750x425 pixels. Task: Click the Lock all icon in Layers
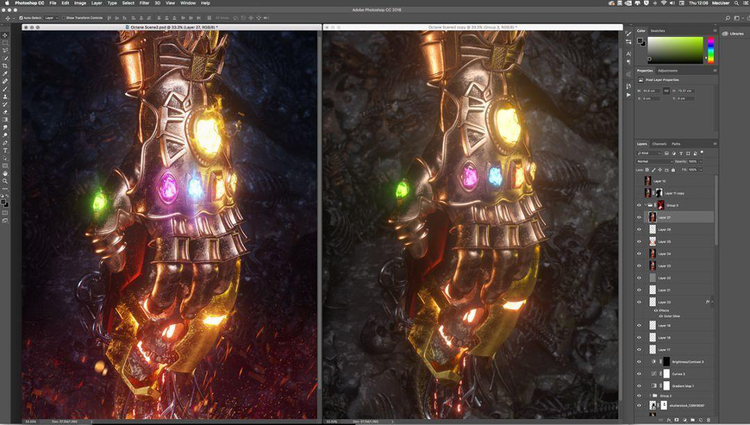673,170
